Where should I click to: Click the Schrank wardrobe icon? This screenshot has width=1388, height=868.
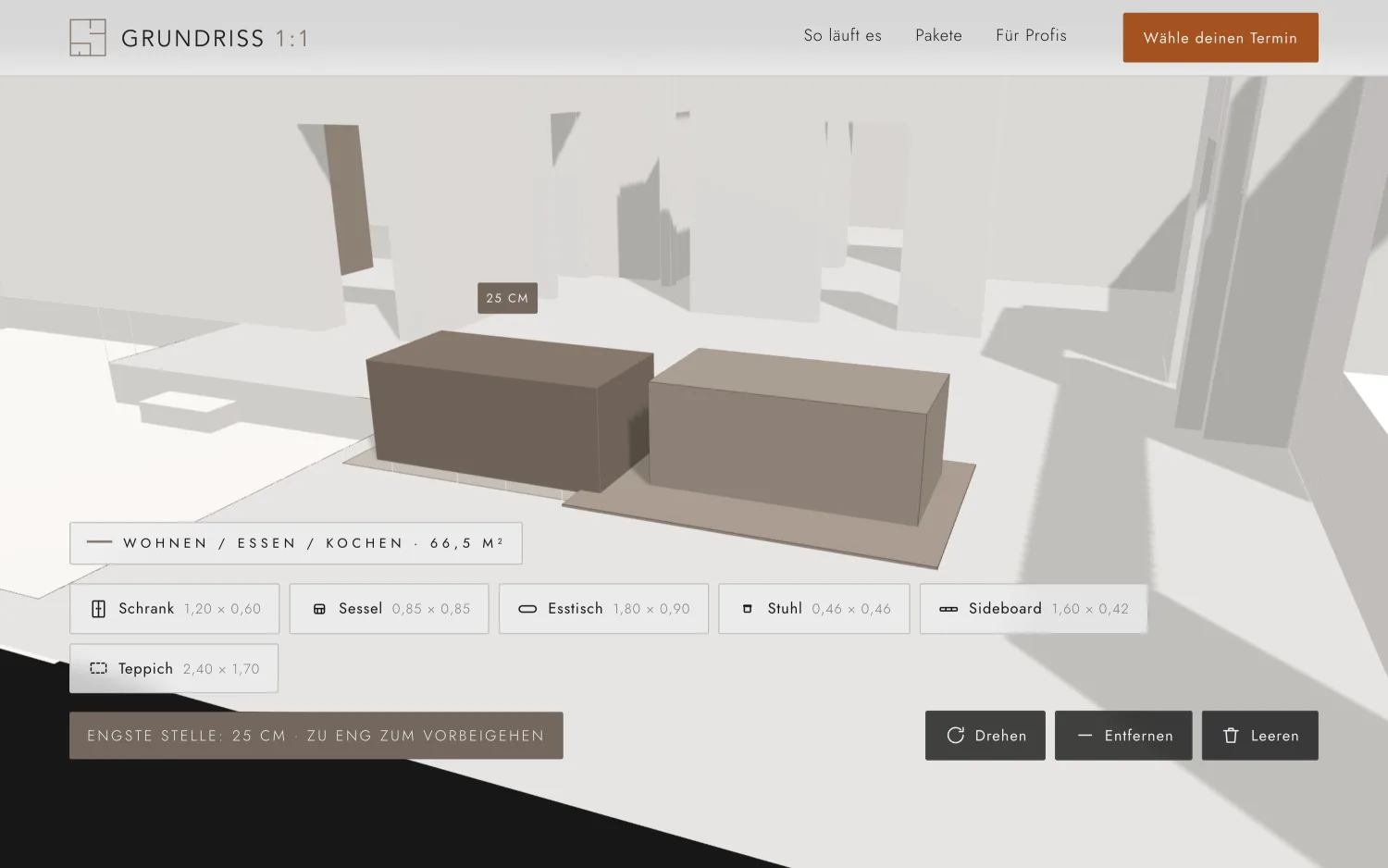[98, 609]
